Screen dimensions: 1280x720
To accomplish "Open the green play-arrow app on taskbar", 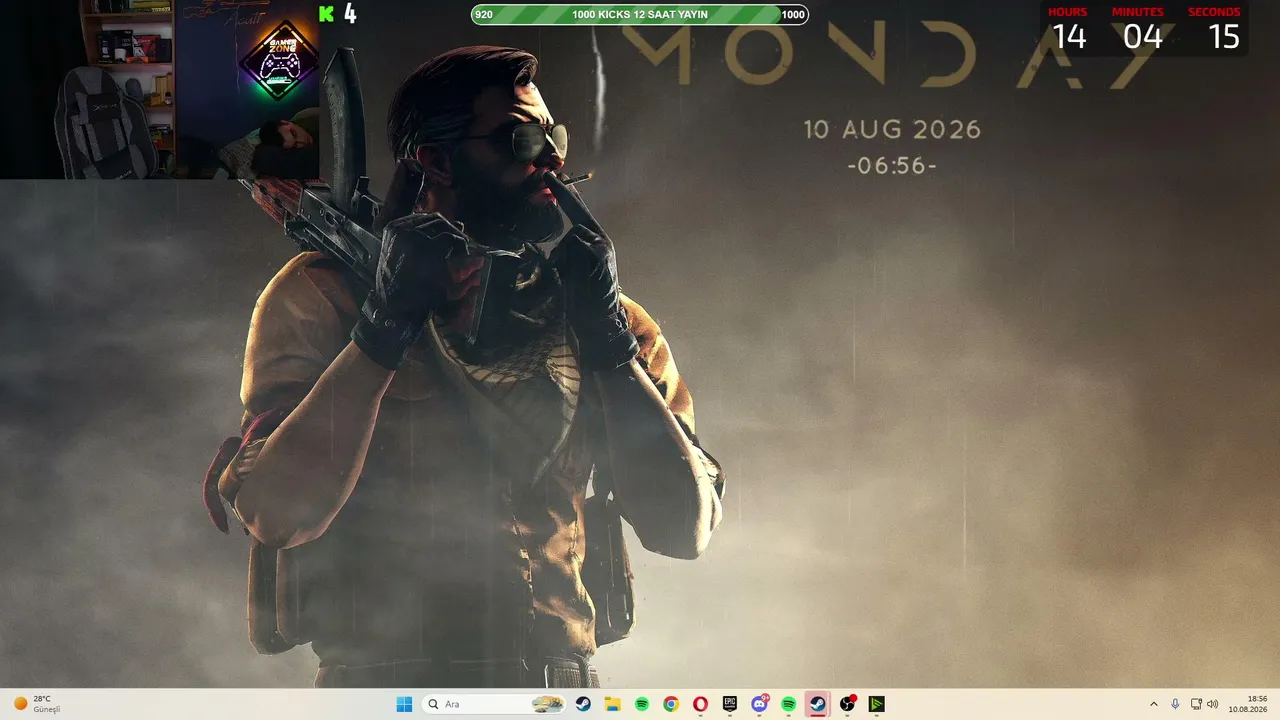I will [876, 704].
